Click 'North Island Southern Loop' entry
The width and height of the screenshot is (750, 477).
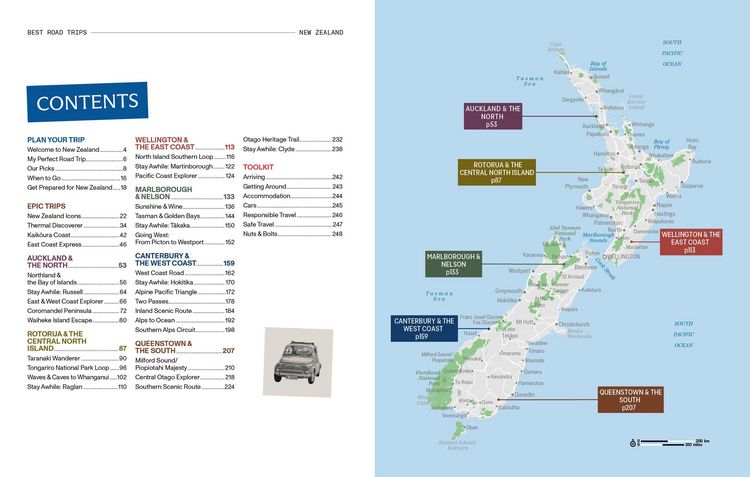[x=185, y=157]
